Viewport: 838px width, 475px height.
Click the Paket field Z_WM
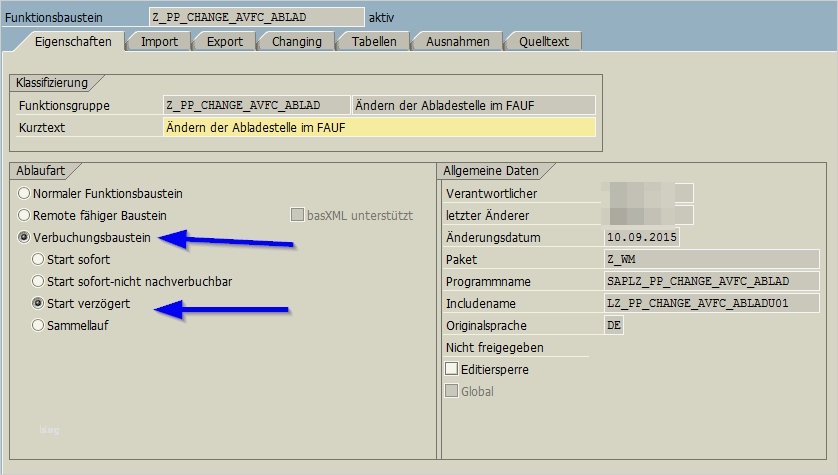pos(711,259)
